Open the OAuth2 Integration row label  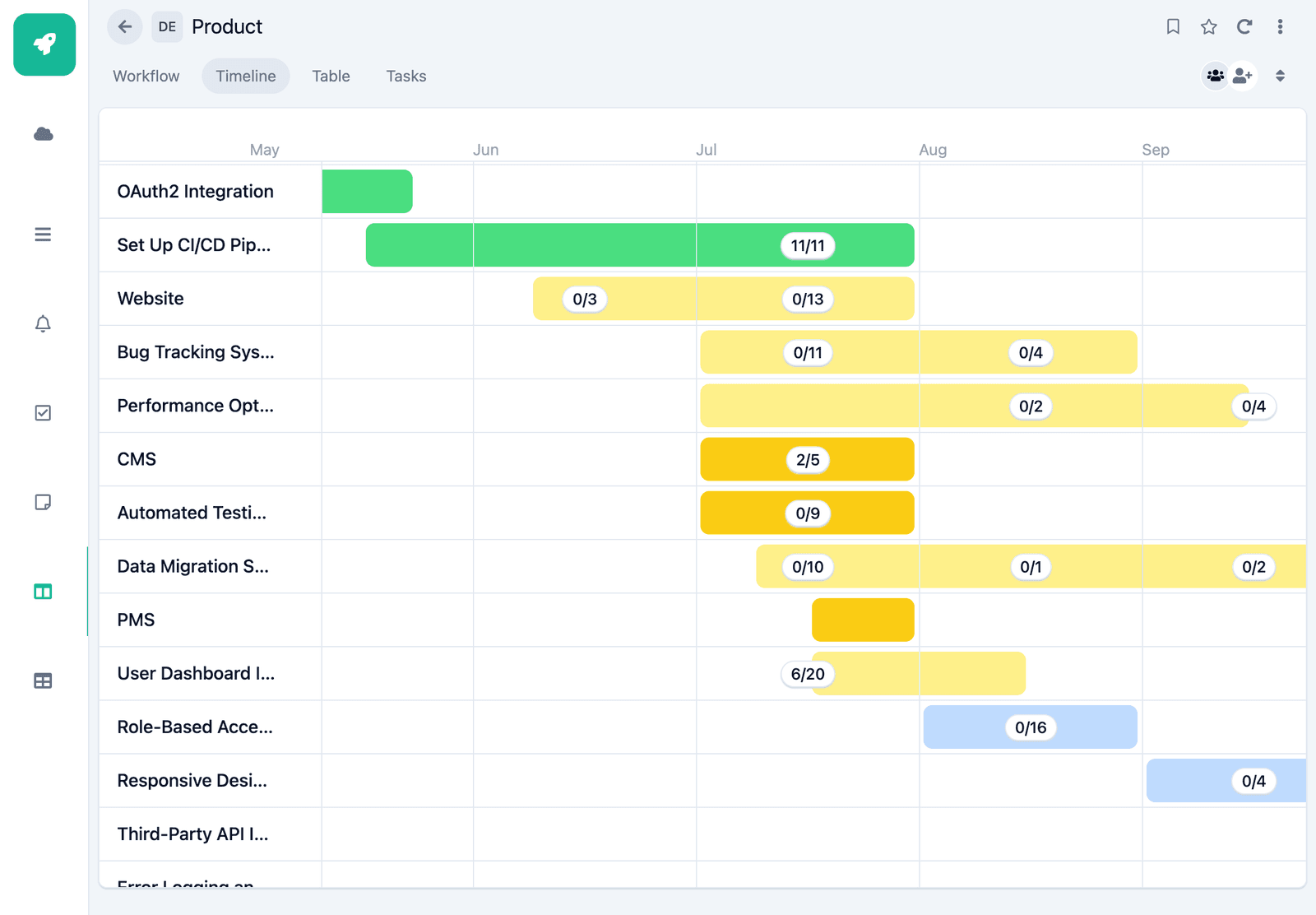coord(196,192)
